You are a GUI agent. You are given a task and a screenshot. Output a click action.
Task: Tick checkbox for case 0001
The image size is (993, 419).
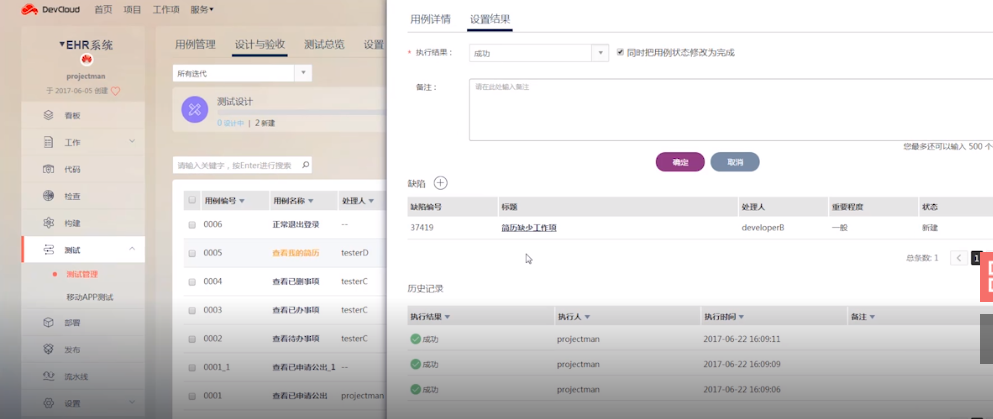(x=192, y=396)
